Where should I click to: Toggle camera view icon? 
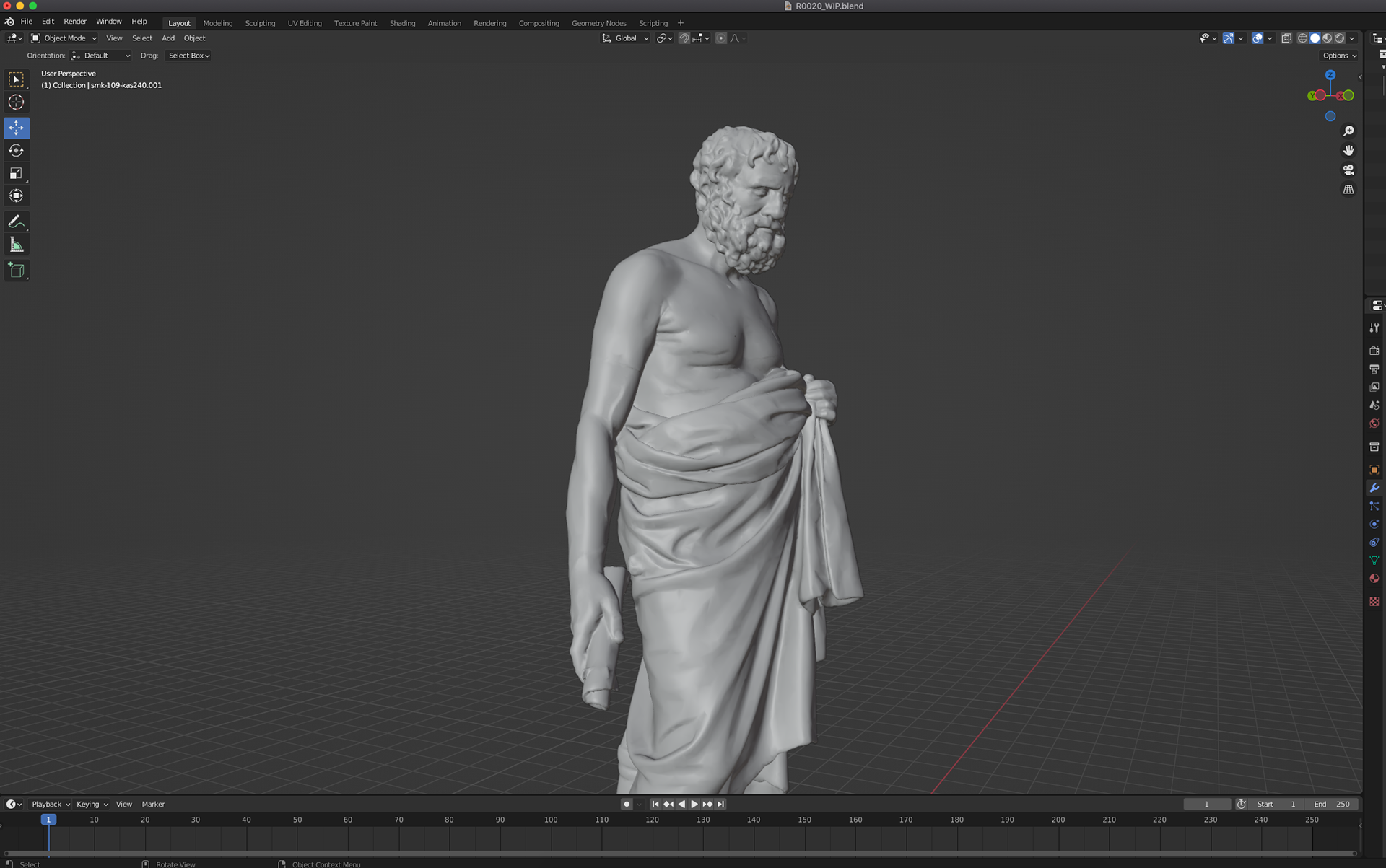[x=1348, y=170]
